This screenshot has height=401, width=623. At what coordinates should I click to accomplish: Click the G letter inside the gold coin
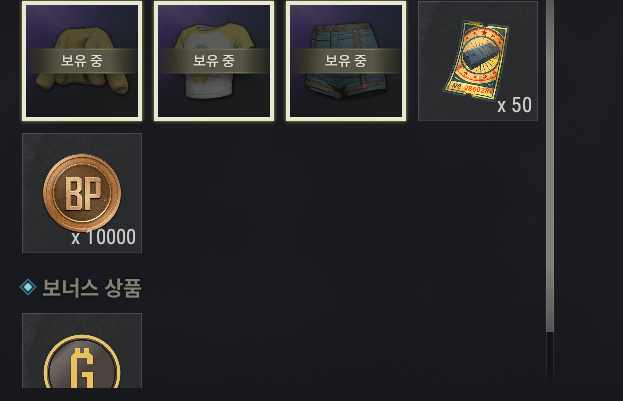coord(82,368)
